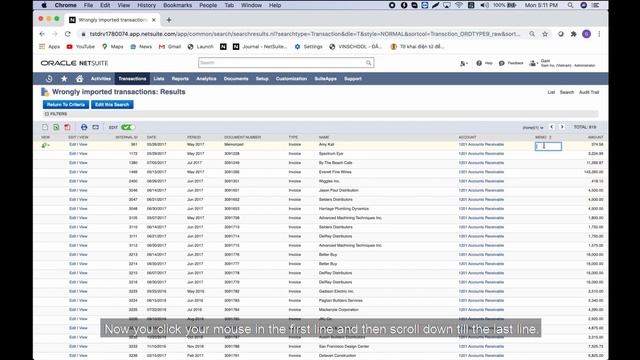Viewport: 640px width, 360px height.
Task: Go to the NetSuite Home icon
Action: 80,79
